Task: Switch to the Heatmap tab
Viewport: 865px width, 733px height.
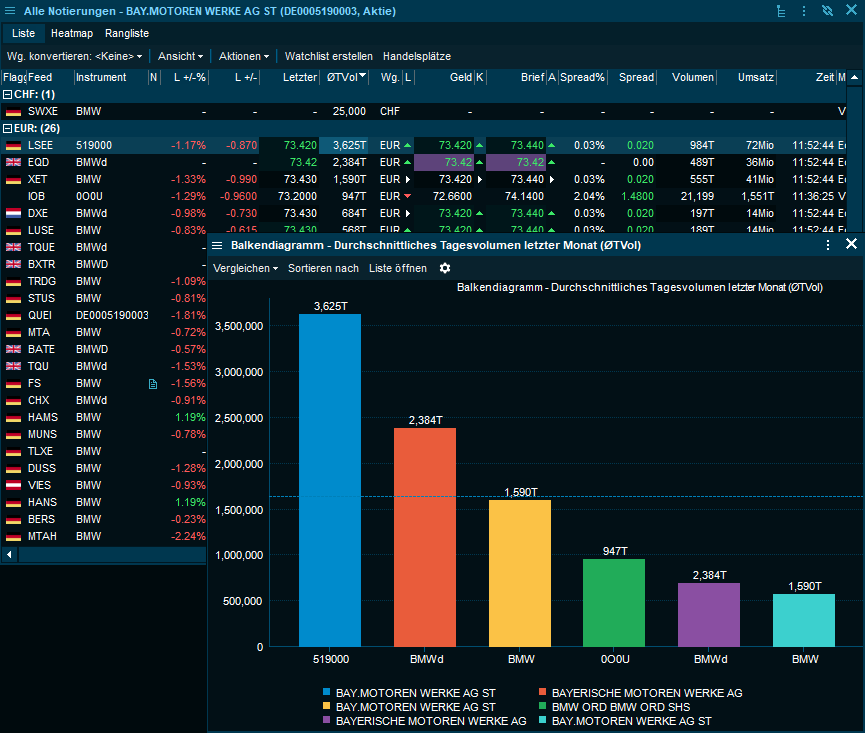Action: (71, 33)
